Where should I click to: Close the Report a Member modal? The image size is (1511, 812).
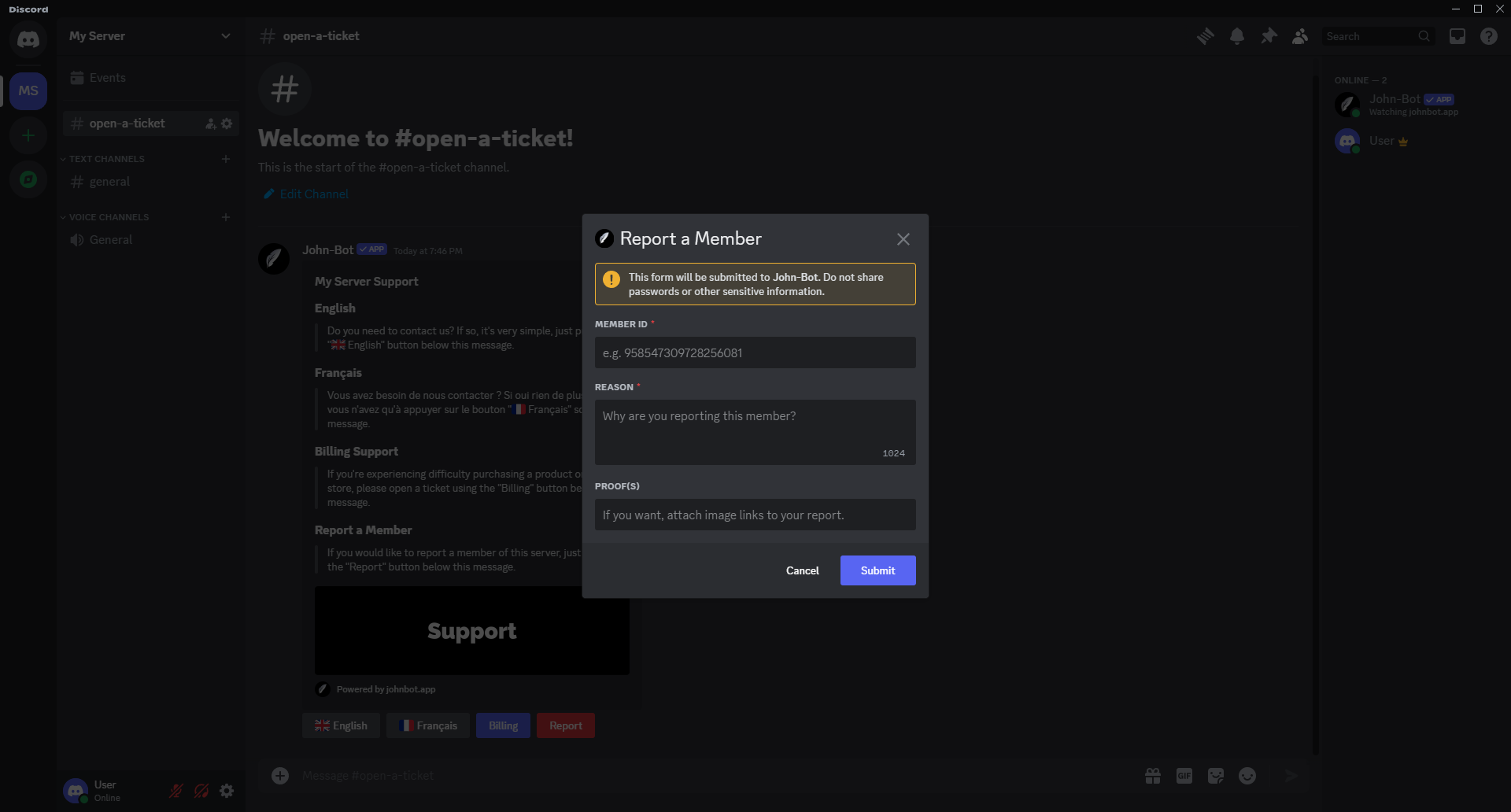(x=903, y=239)
